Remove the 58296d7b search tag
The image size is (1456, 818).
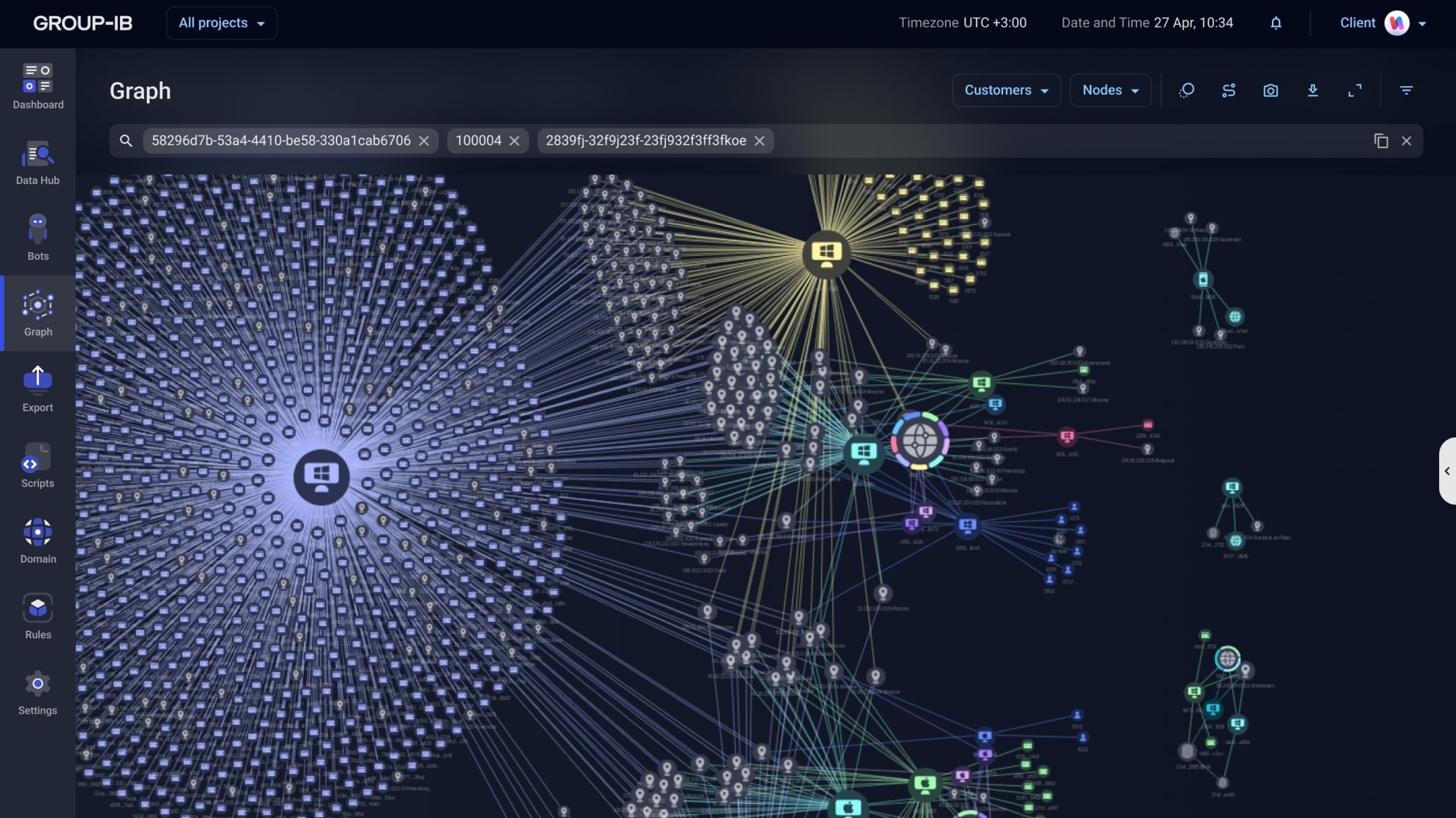click(x=424, y=141)
